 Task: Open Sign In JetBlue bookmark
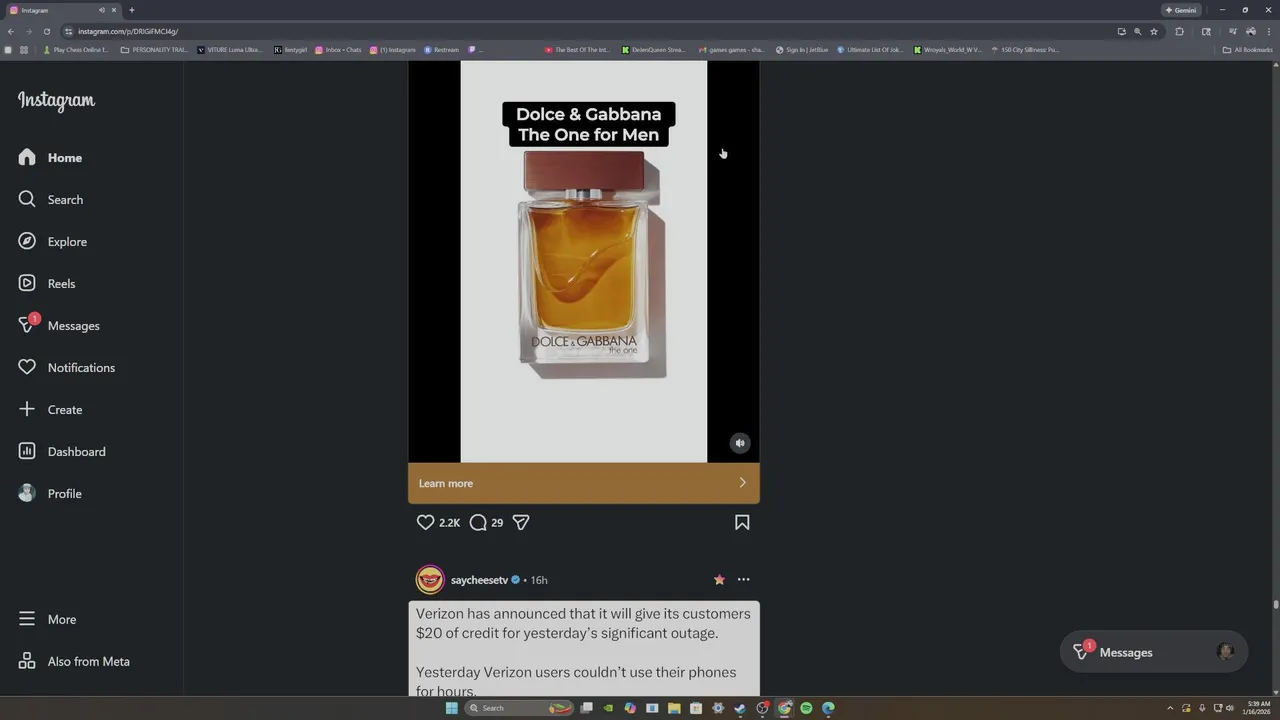coord(802,49)
